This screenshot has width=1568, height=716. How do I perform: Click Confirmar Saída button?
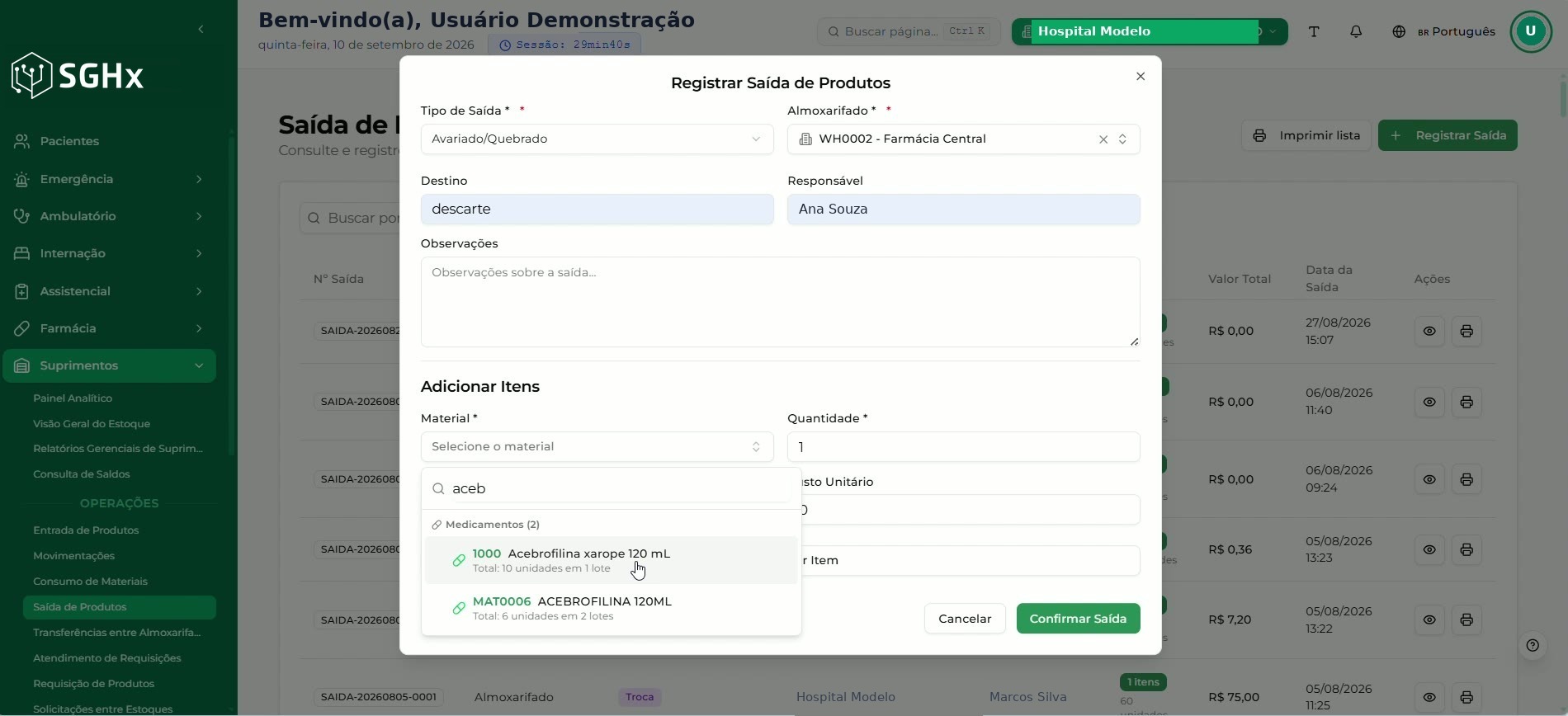[x=1078, y=619]
